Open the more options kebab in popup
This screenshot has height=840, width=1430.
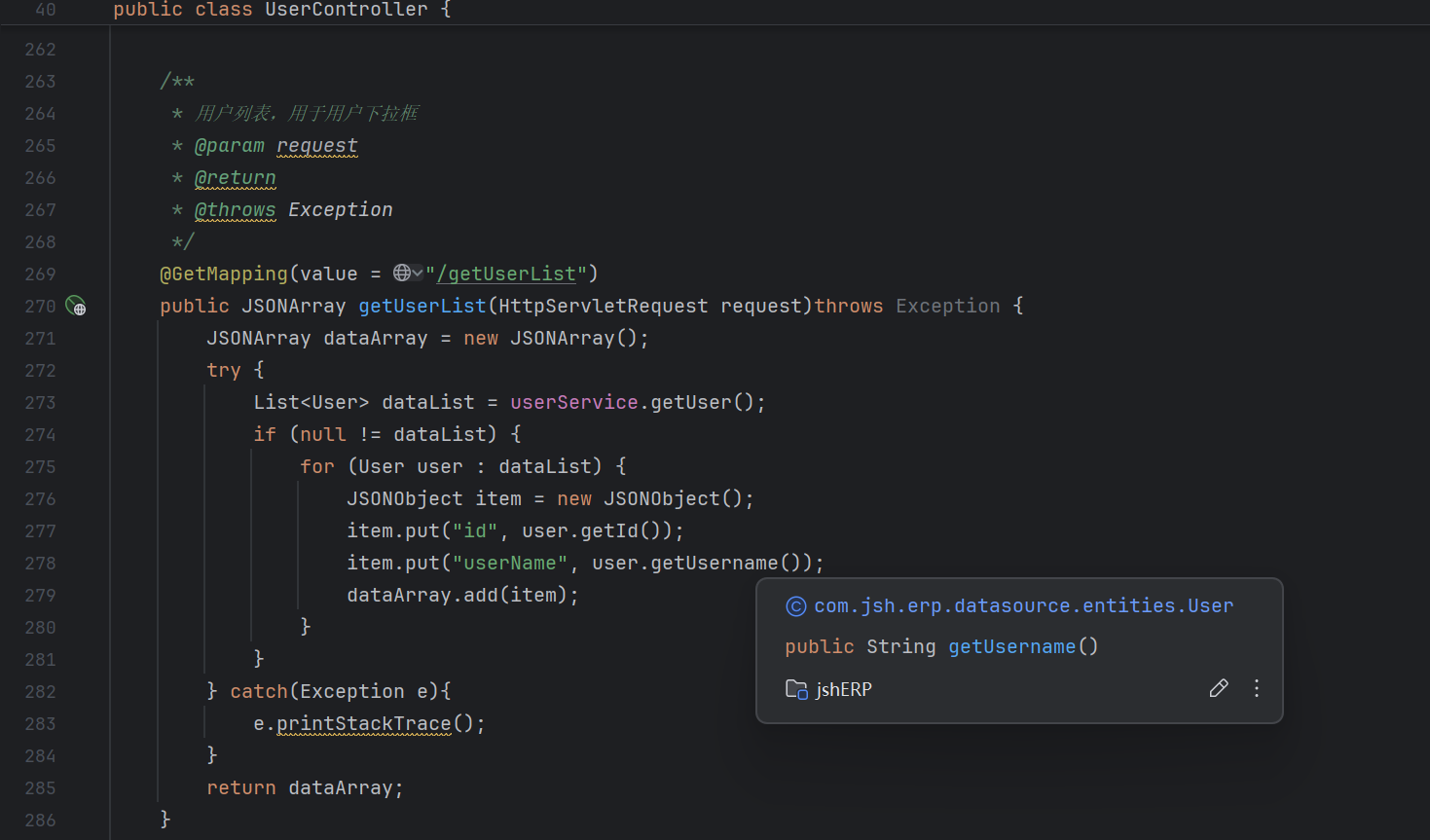1257,689
